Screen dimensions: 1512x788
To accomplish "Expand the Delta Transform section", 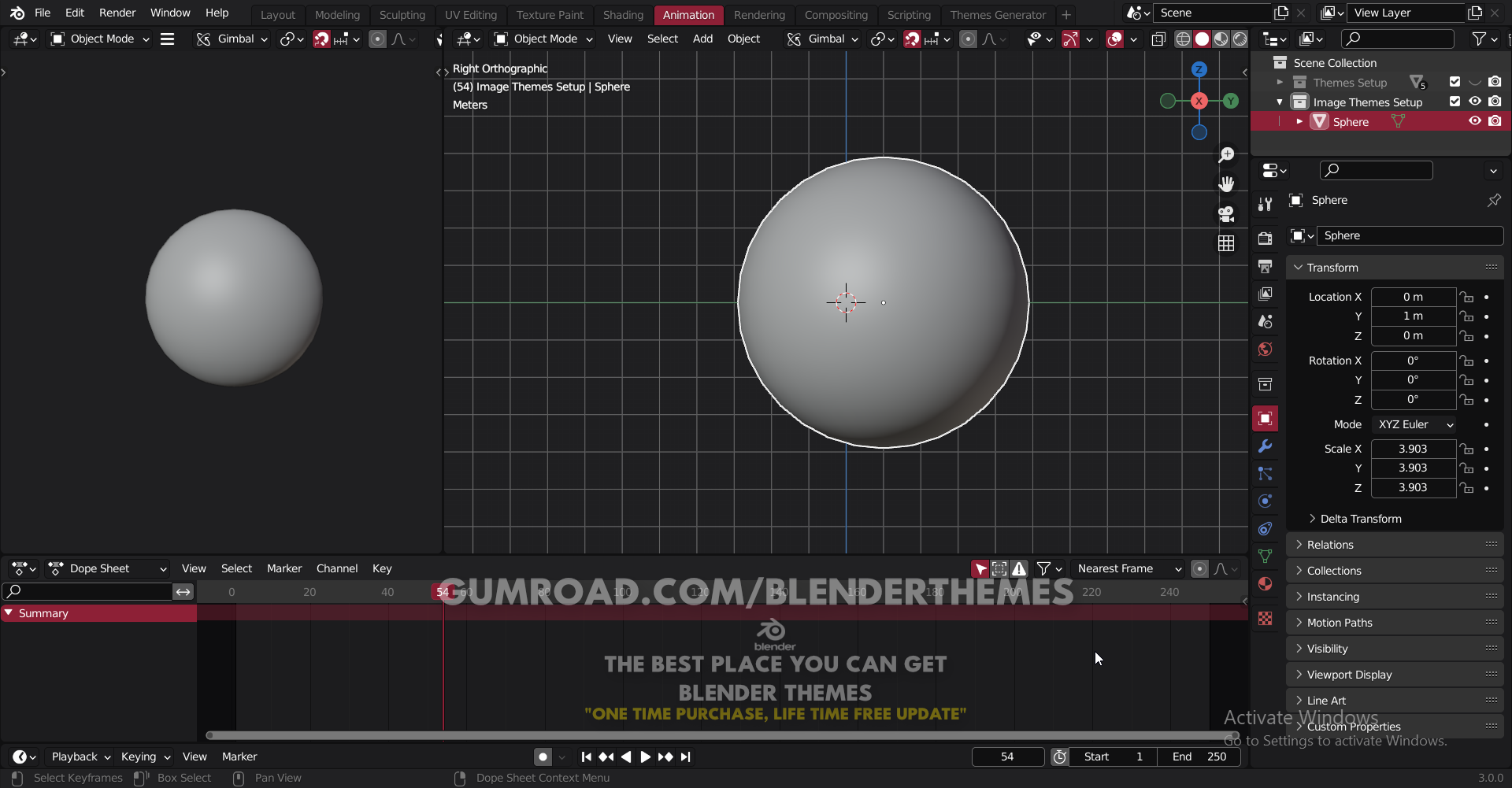I will tap(1360, 519).
